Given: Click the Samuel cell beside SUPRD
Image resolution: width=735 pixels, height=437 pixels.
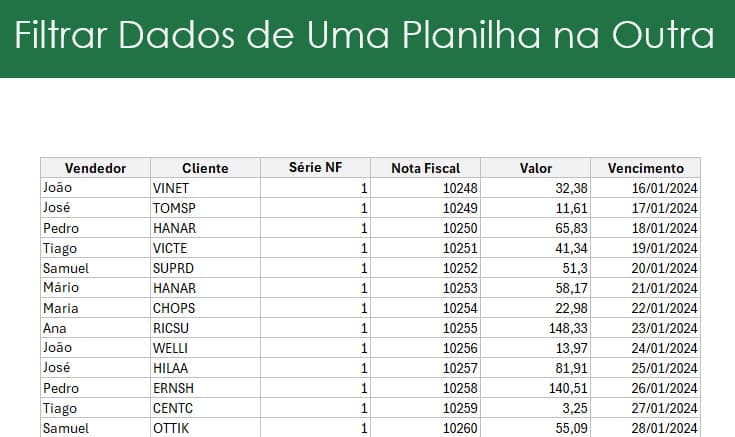Looking at the screenshot, I should [x=96, y=268].
